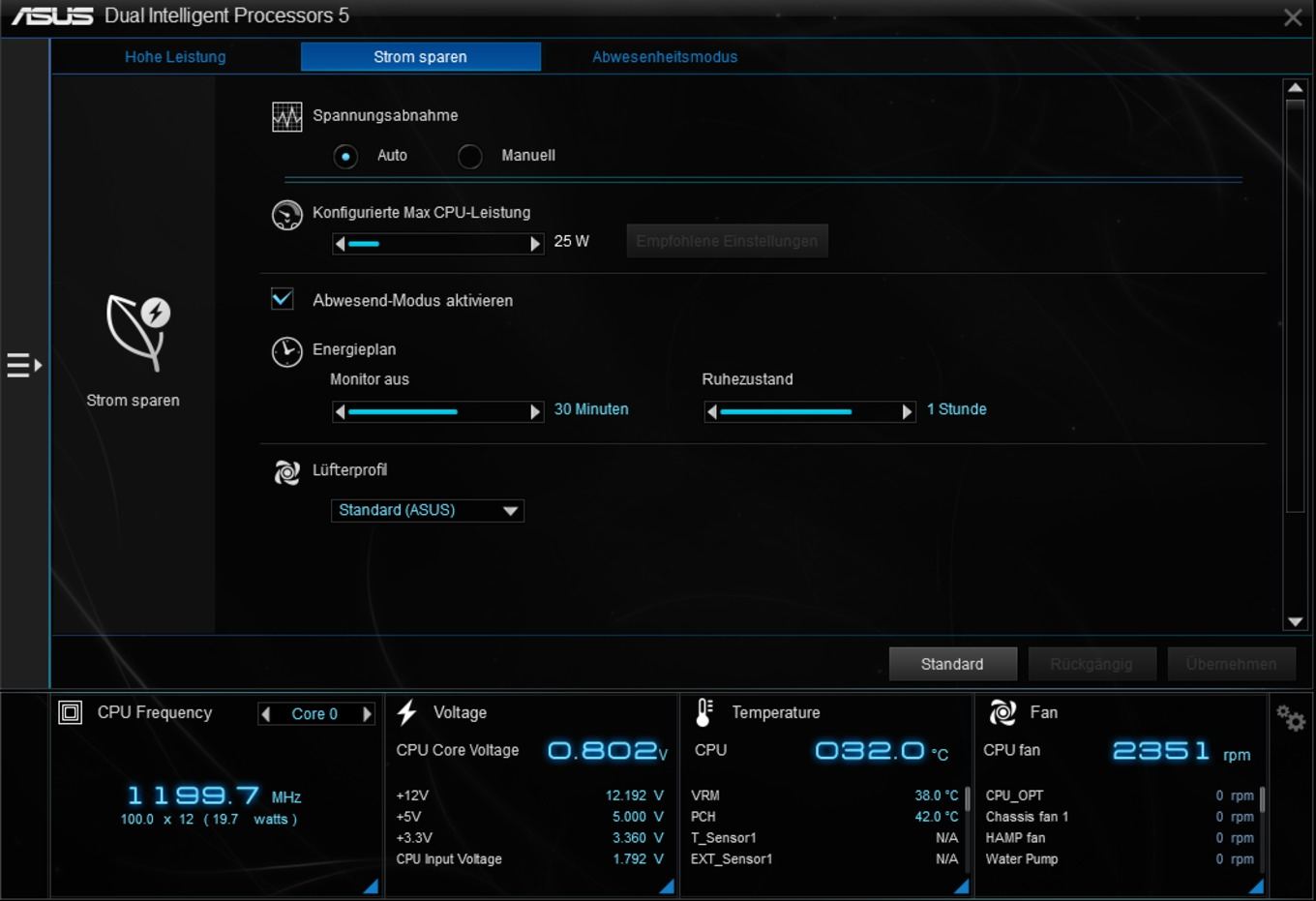The width and height of the screenshot is (1316, 901).
Task: Open the Abwesenheitsmodus tab
Action: (x=665, y=57)
